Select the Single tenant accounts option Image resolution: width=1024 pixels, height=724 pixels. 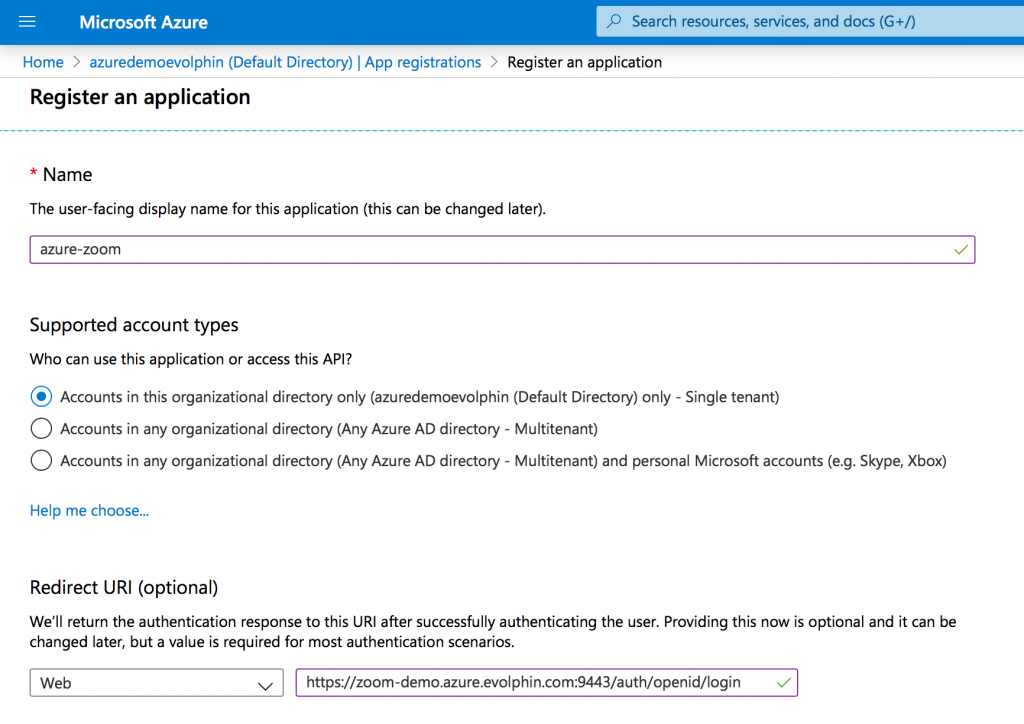[x=41, y=396]
